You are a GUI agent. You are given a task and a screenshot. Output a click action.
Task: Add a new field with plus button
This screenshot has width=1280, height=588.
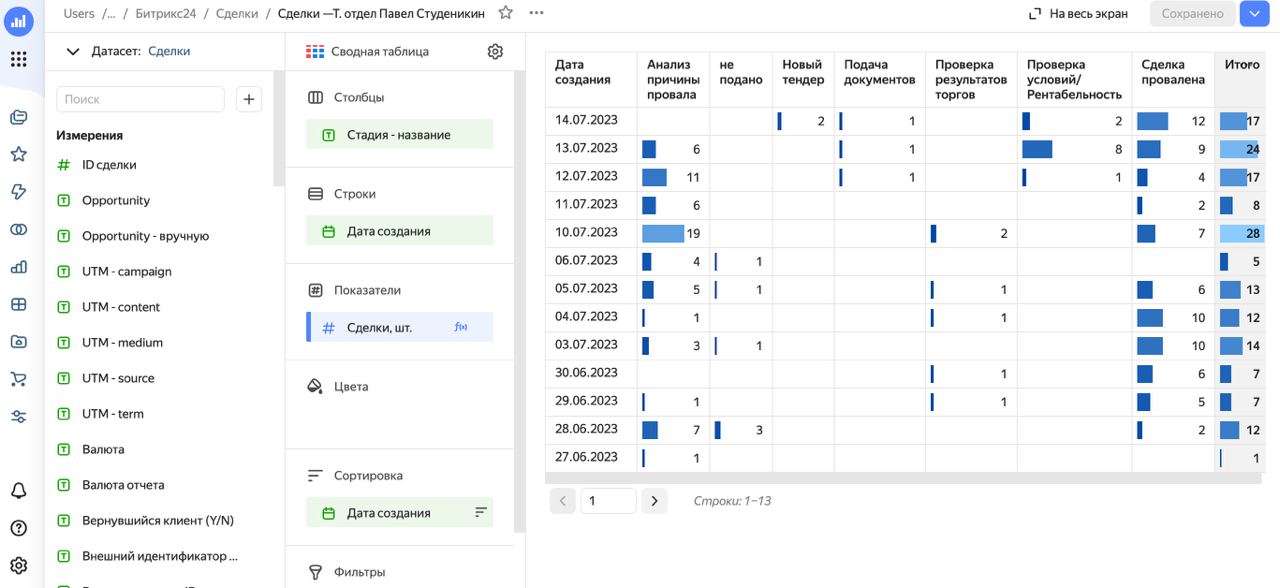click(x=249, y=99)
